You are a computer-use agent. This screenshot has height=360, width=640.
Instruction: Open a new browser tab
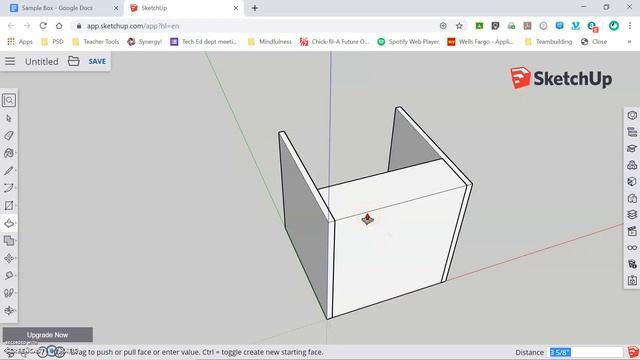click(255, 8)
